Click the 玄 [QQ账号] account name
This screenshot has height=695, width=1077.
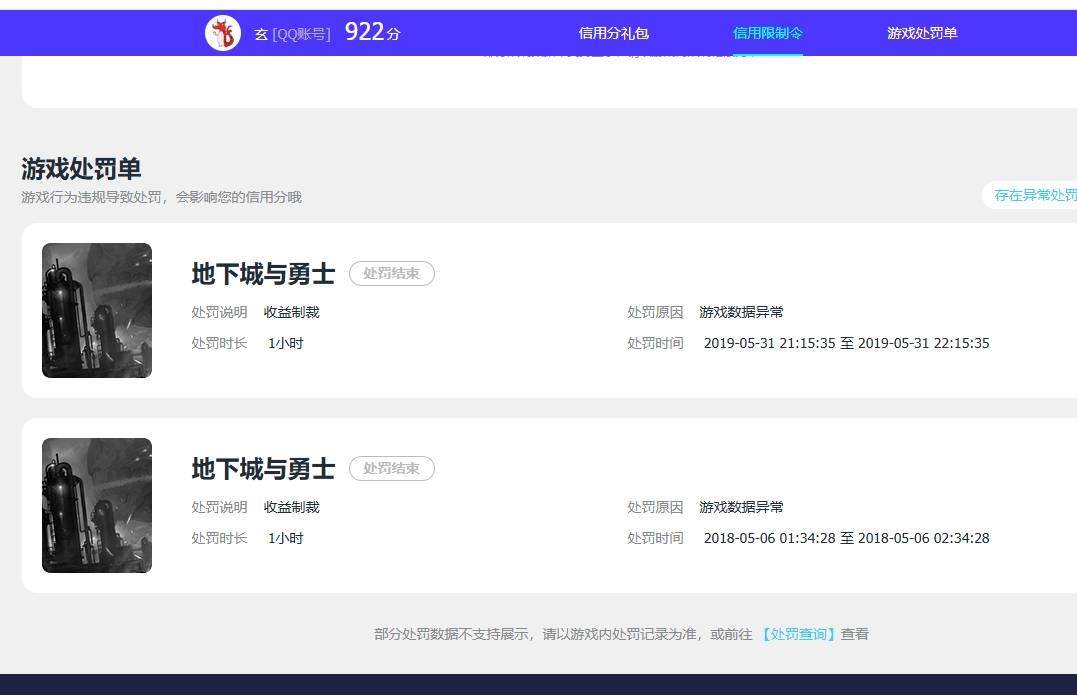pos(292,34)
